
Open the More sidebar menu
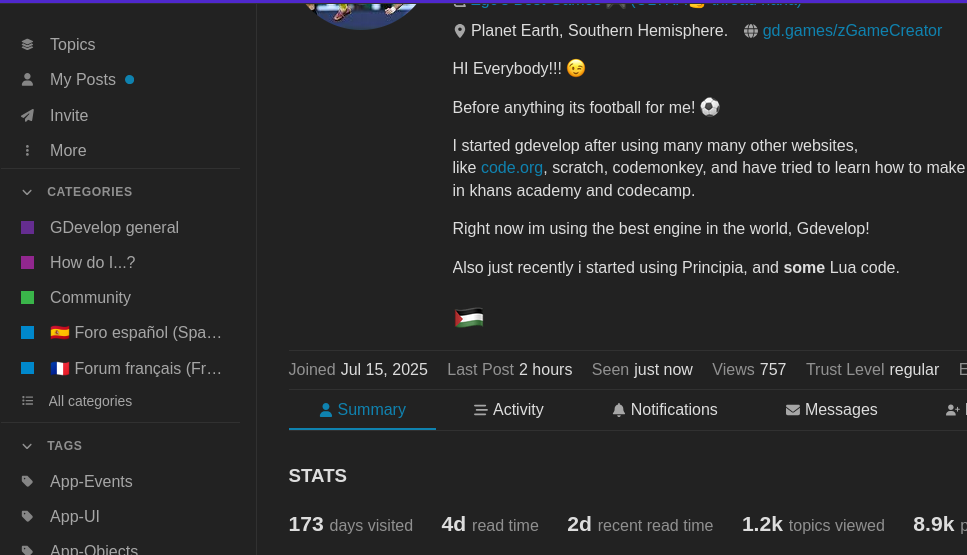[68, 151]
